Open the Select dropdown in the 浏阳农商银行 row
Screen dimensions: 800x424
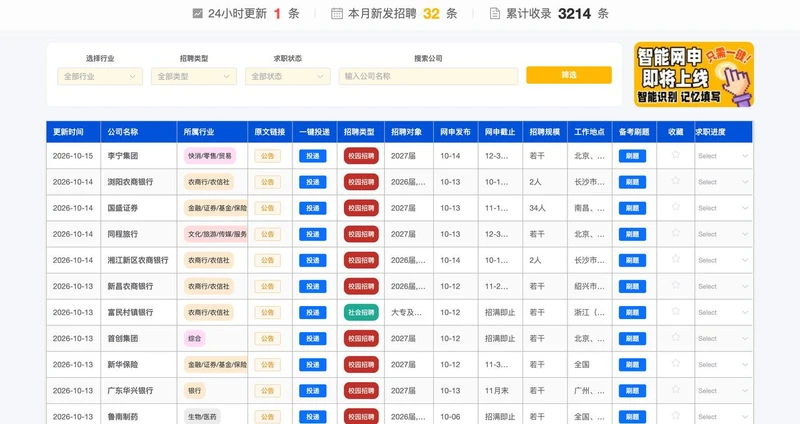tap(723, 182)
